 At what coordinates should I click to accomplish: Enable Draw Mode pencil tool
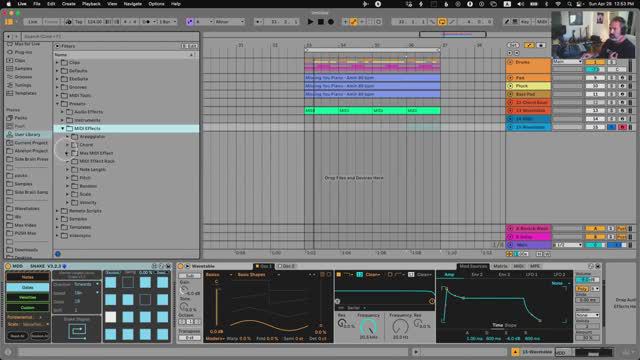click(507, 22)
